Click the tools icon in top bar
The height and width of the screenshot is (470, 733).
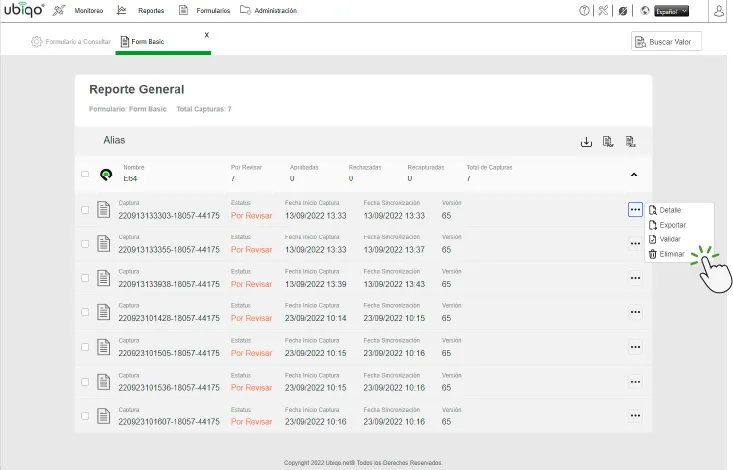tap(604, 10)
